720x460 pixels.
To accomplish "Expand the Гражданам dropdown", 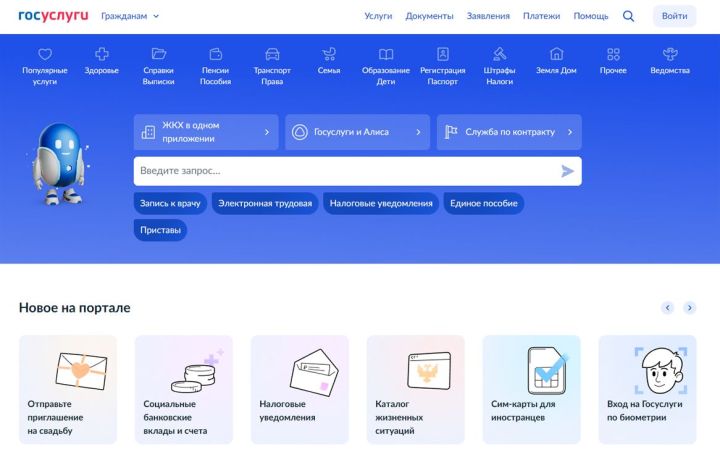I will coord(130,16).
